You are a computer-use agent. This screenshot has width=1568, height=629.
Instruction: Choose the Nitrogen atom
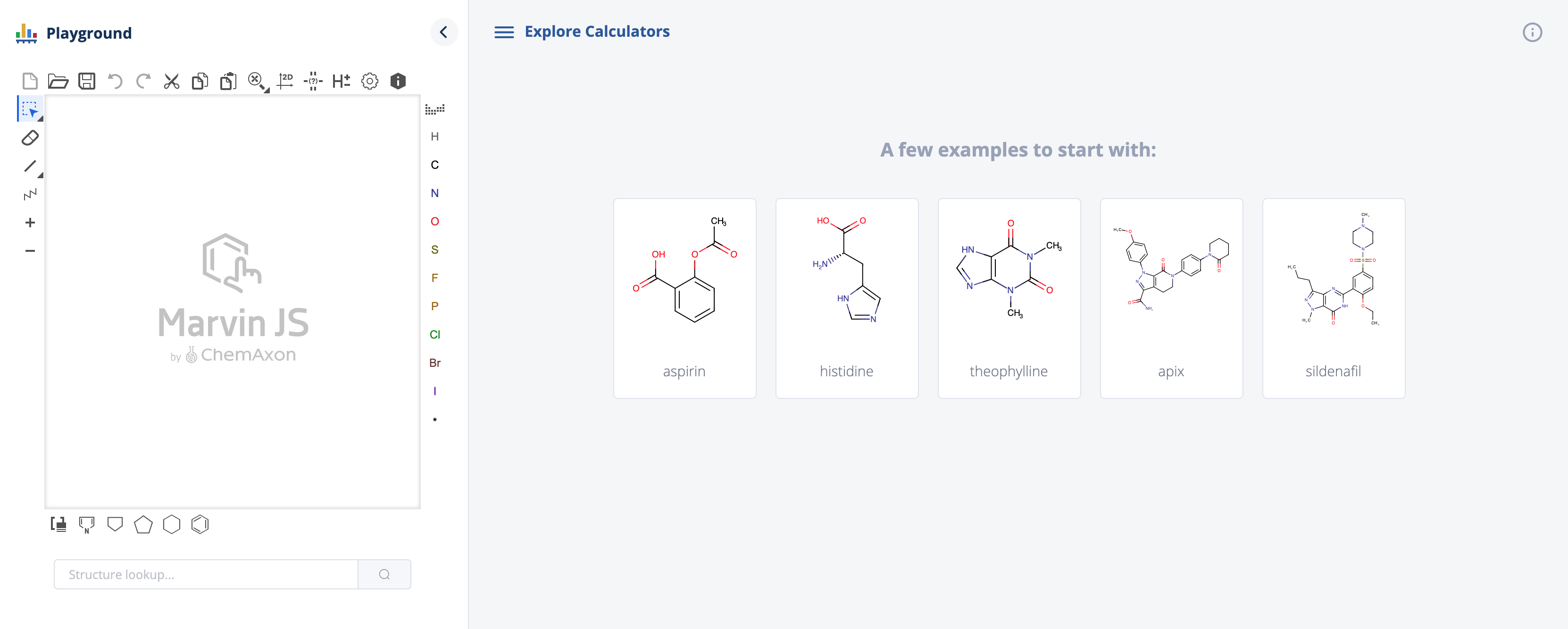(x=434, y=193)
